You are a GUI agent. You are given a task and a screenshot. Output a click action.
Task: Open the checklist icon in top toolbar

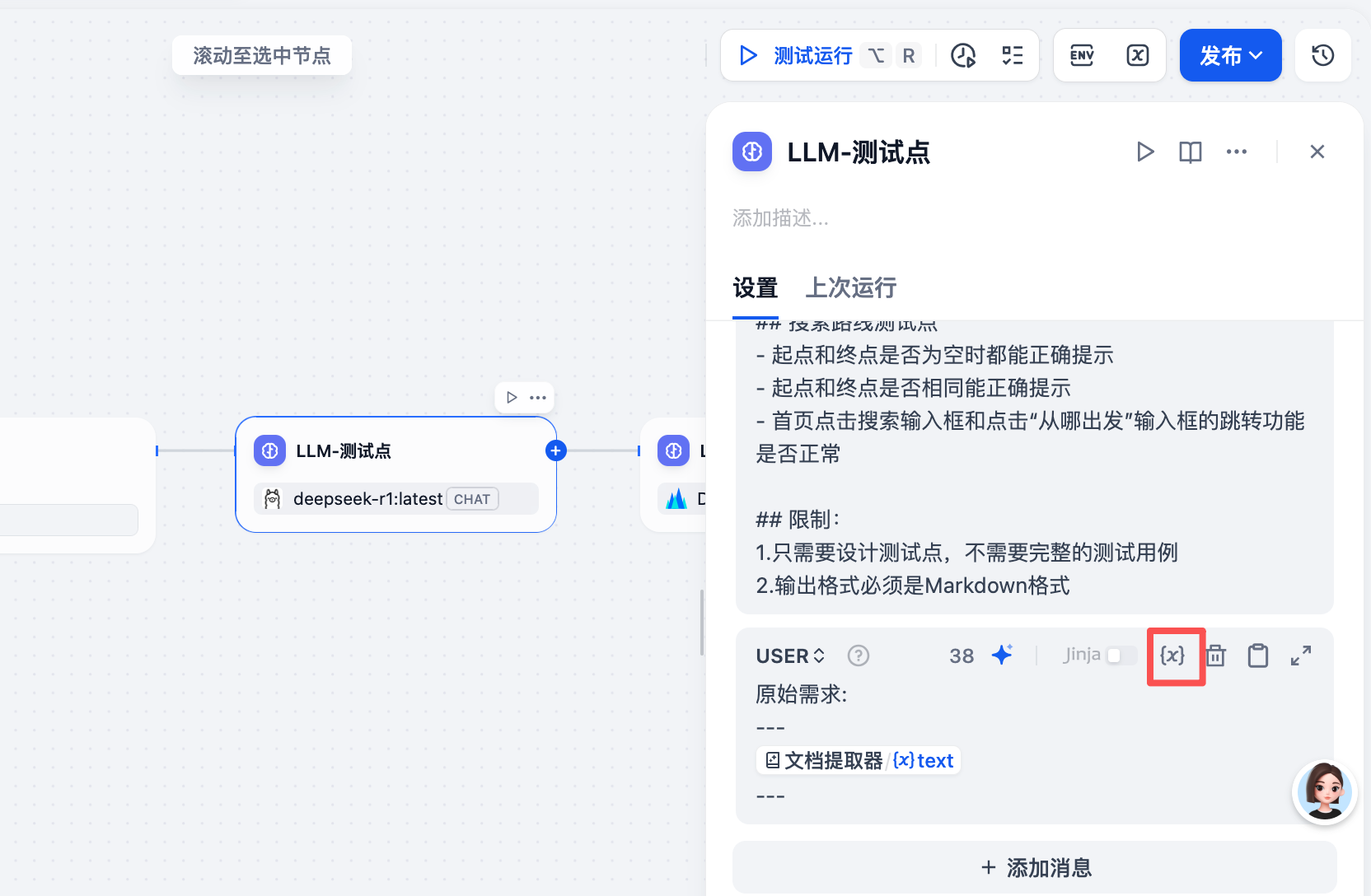click(x=1012, y=55)
